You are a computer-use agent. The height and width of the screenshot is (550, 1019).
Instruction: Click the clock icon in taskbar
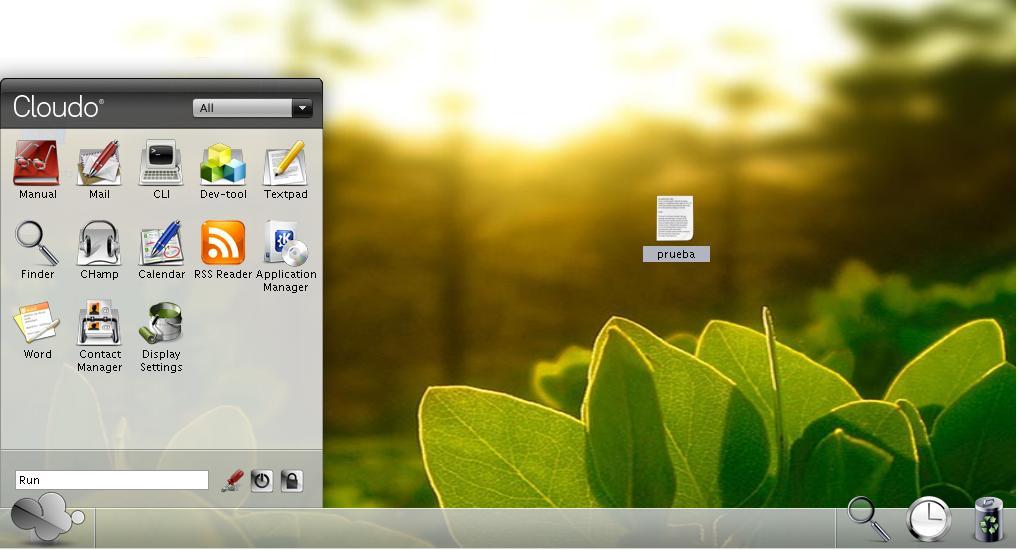929,520
